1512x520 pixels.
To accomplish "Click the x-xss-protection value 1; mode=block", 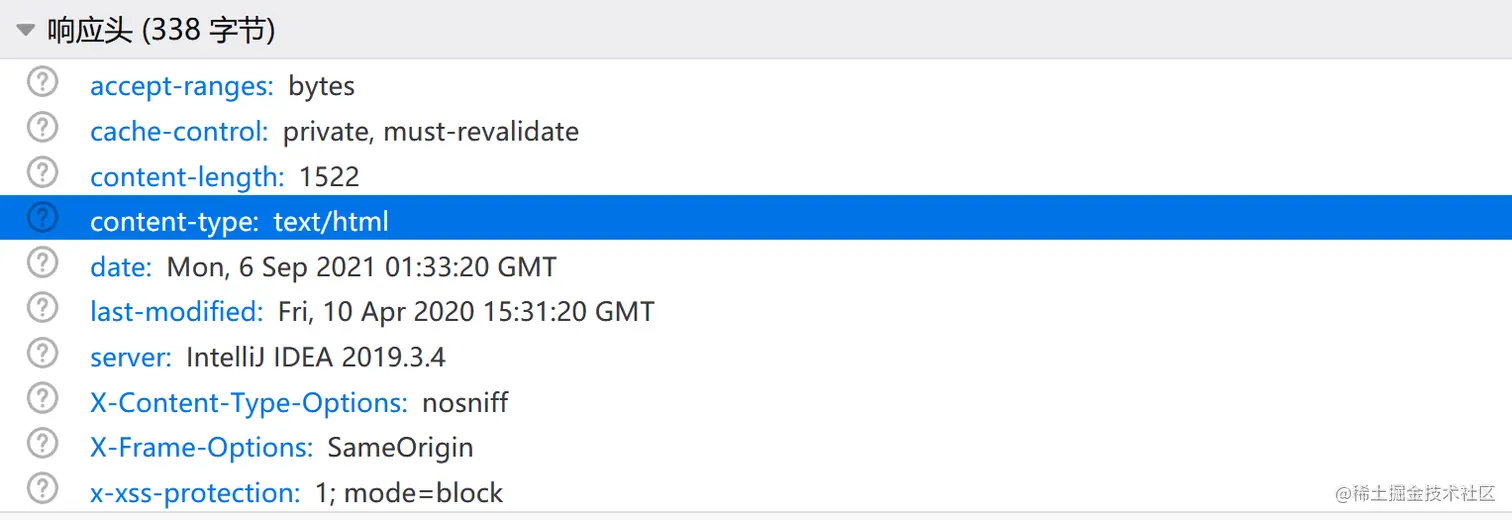I will [x=409, y=493].
